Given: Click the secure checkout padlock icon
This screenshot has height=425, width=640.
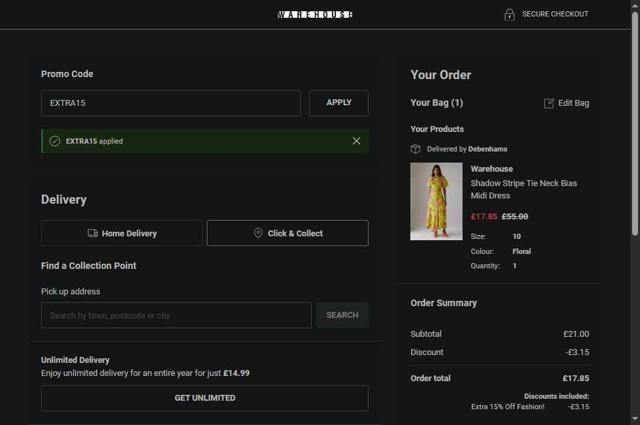Looking at the screenshot, I should [x=509, y=15].
